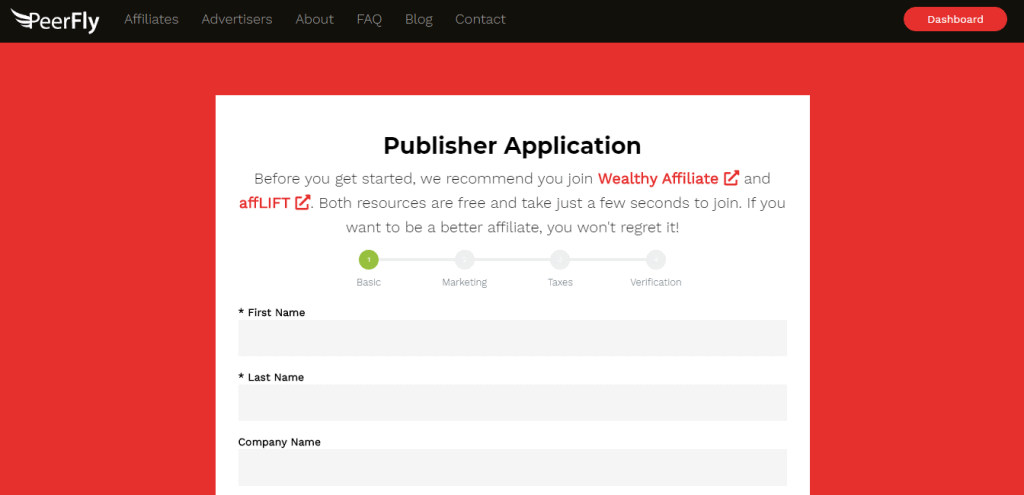Open the FAQ page

point(369,20)
